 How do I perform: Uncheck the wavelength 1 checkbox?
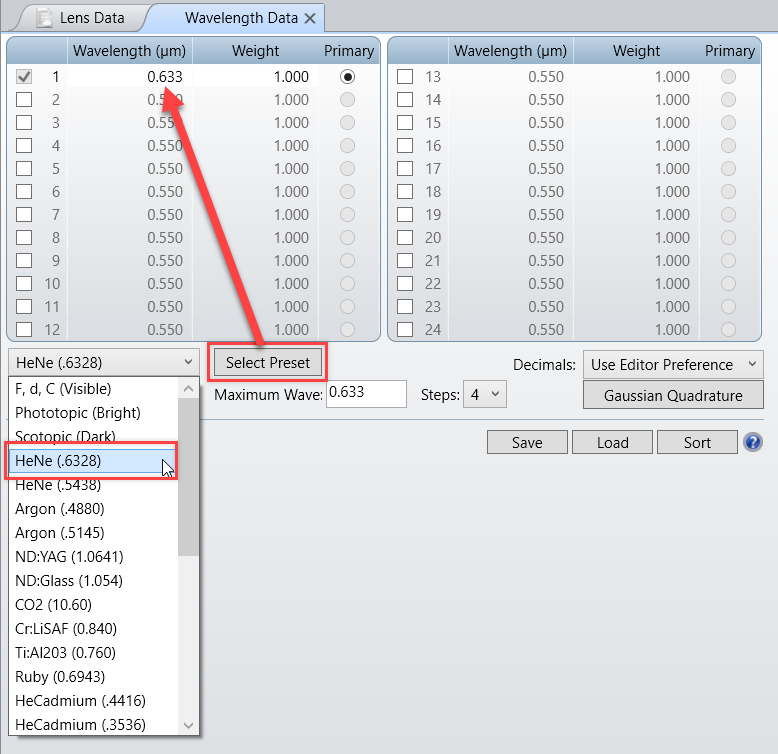pos(24,77)
